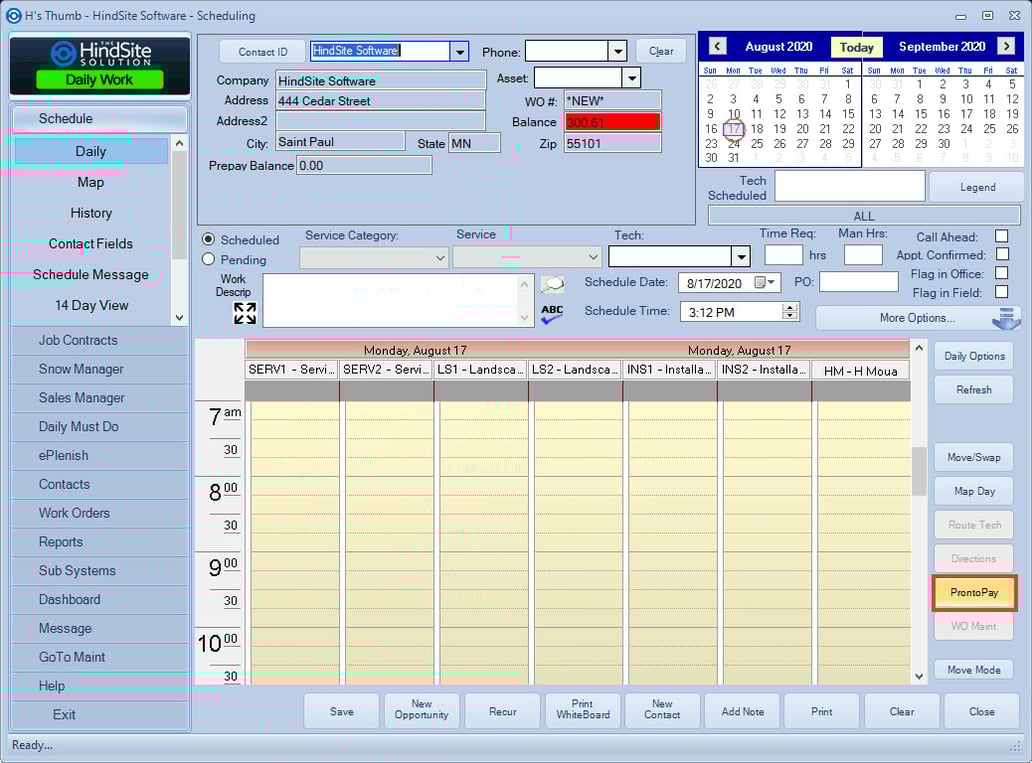Viewport: 1032px width, 763px height.
Task: Open the Schedule Date calendar picker icon
Action: coord(760,283)
